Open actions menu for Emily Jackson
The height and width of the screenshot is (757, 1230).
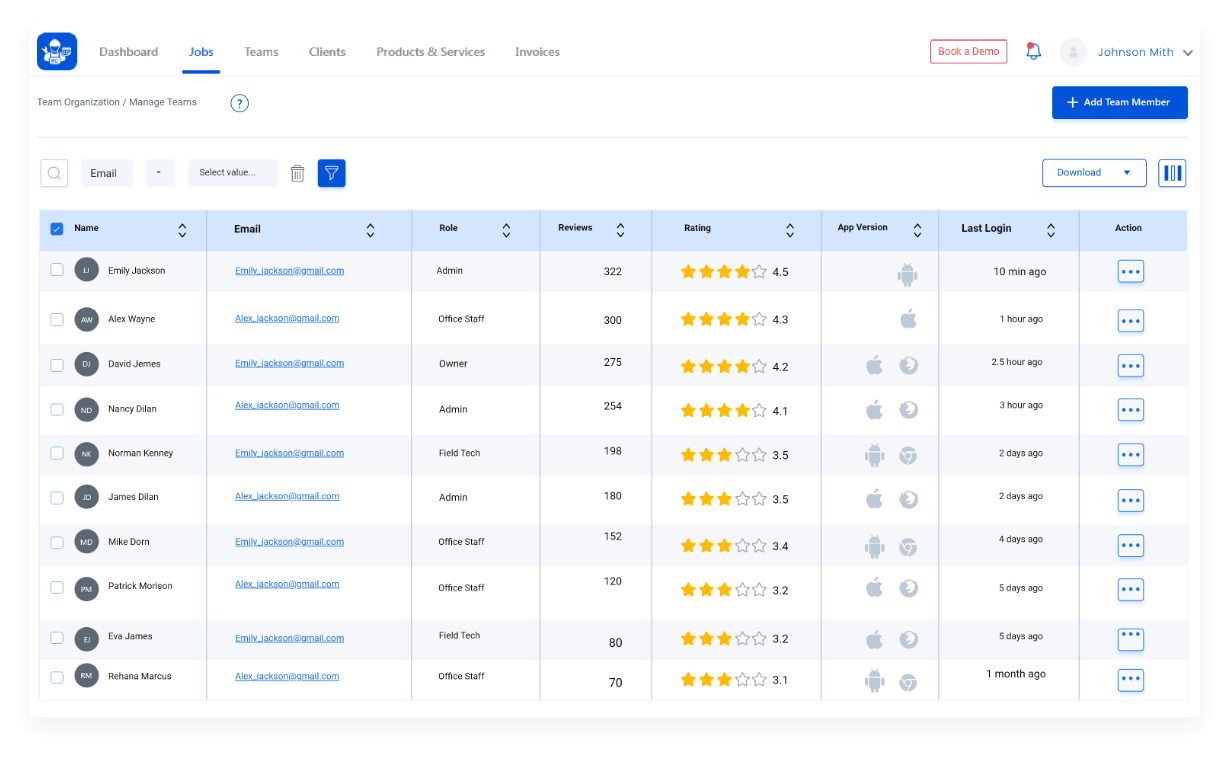click(1130, 272)
